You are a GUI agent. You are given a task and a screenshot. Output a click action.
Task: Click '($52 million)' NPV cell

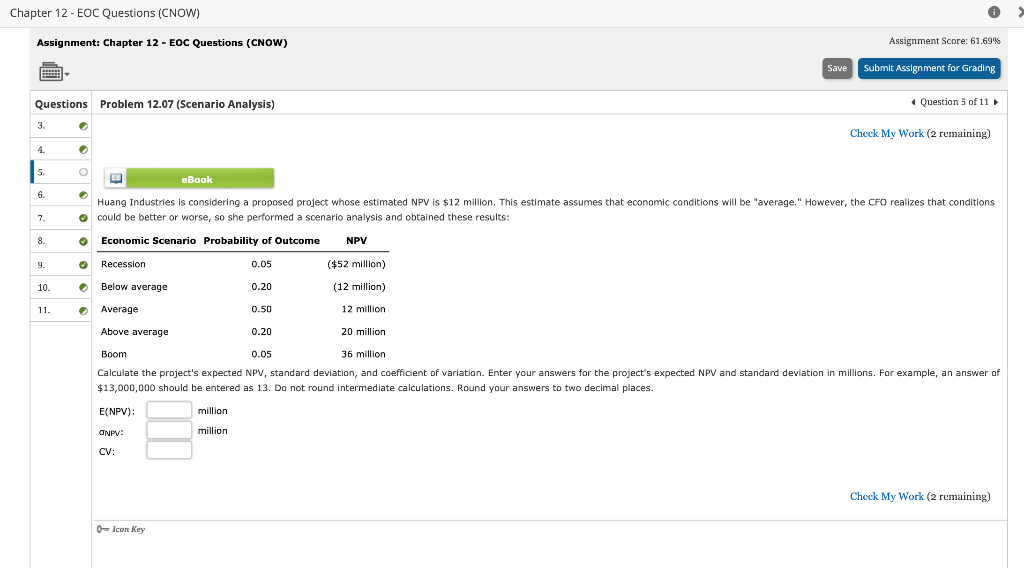[356, 264]
